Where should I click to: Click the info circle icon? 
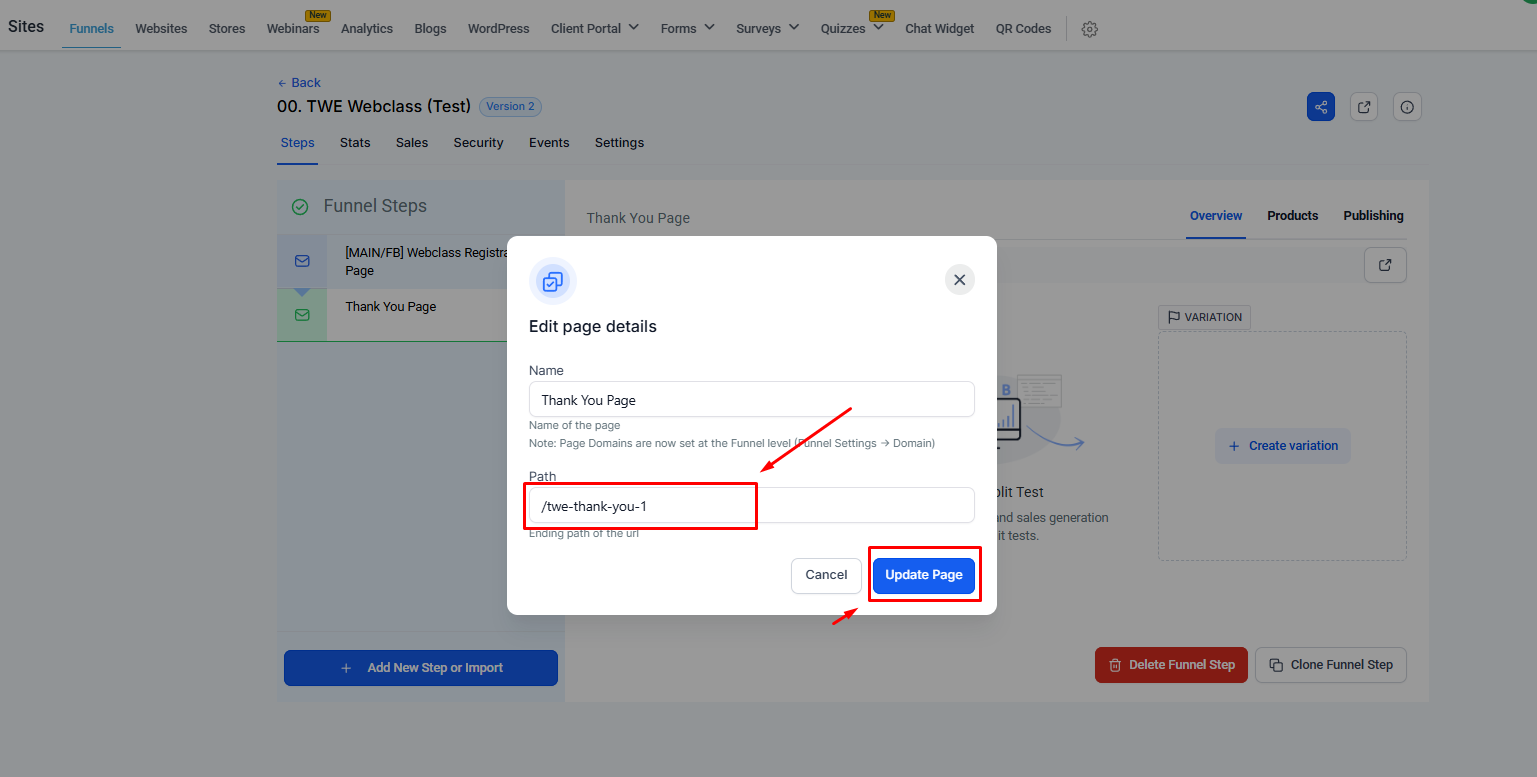click(1407, 107)
